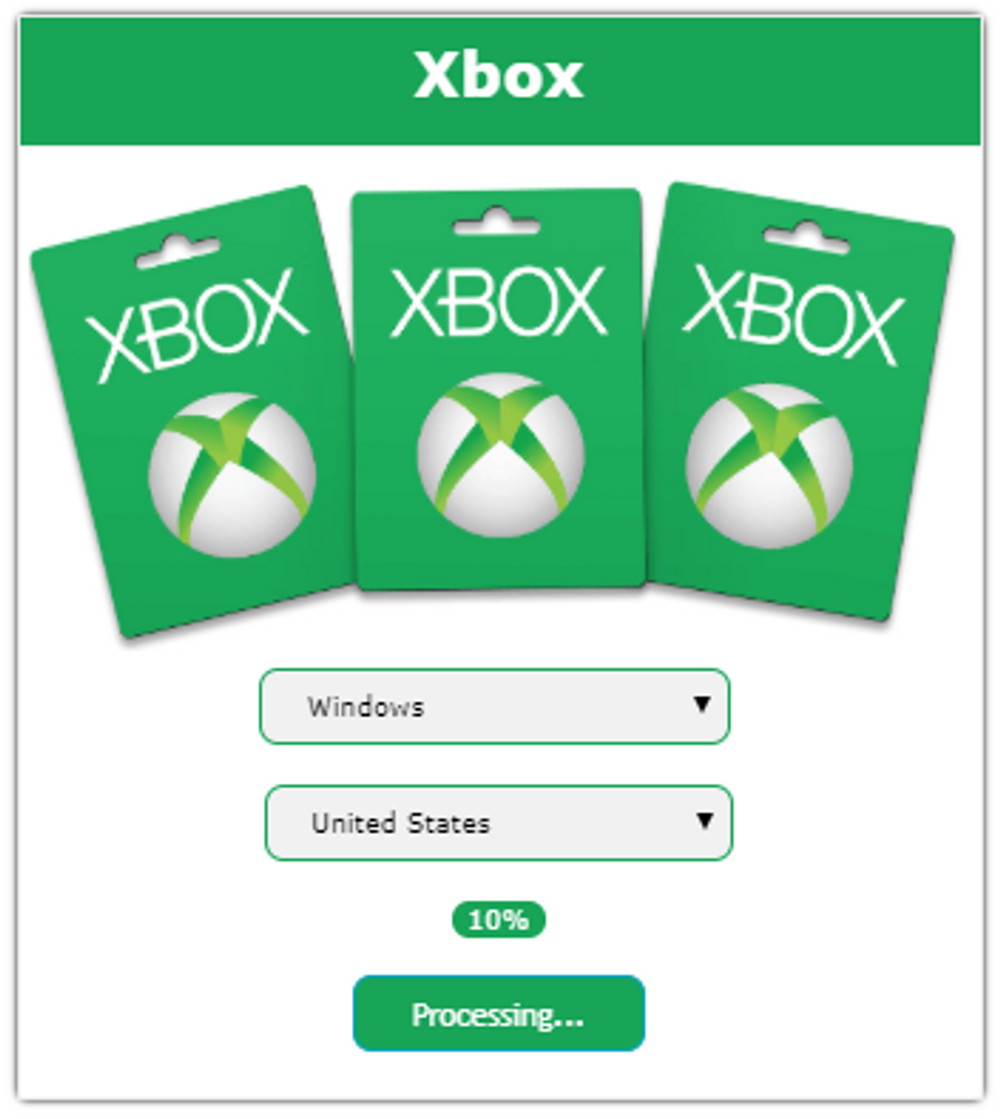This screenshot has height=1119, width=1000.
Task: Open the Windows platform dropdown
Action: tap(495, 706)
